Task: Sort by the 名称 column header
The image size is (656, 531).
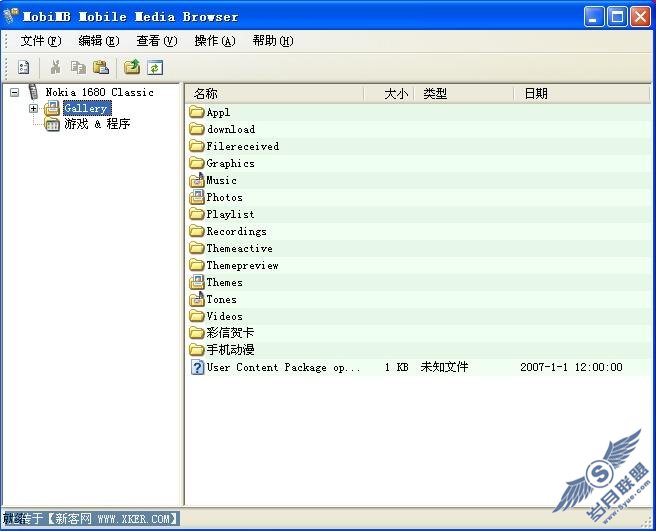Action: click(274, 94)
